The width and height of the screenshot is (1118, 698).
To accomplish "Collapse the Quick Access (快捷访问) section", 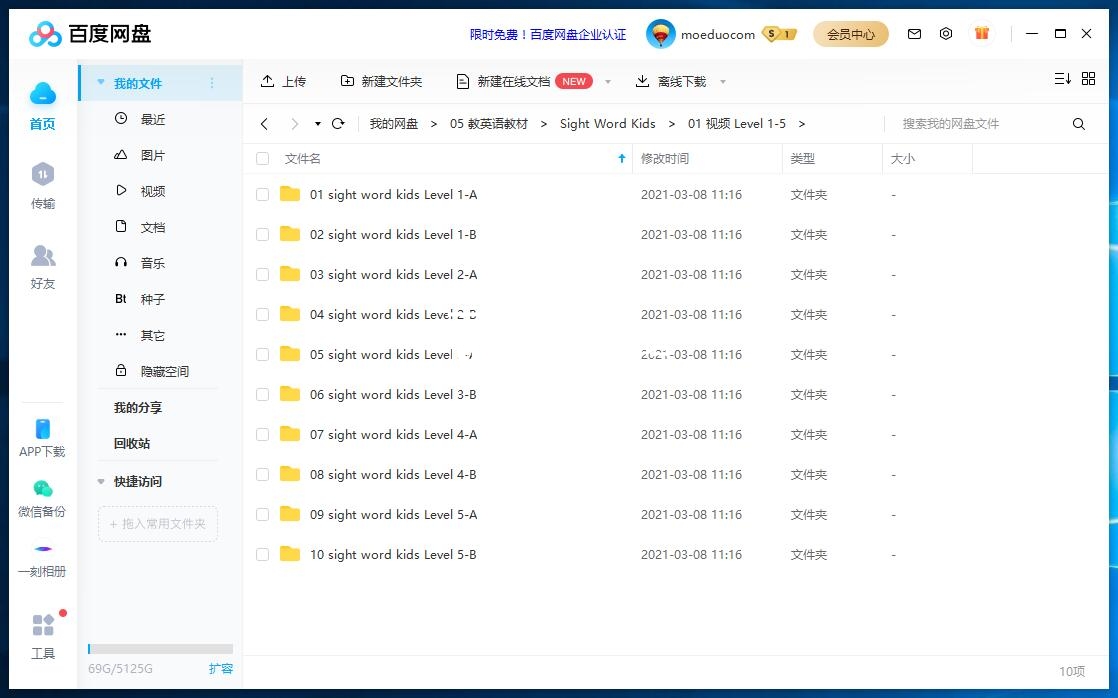I will pyautogui.click(x=101, y=482).
